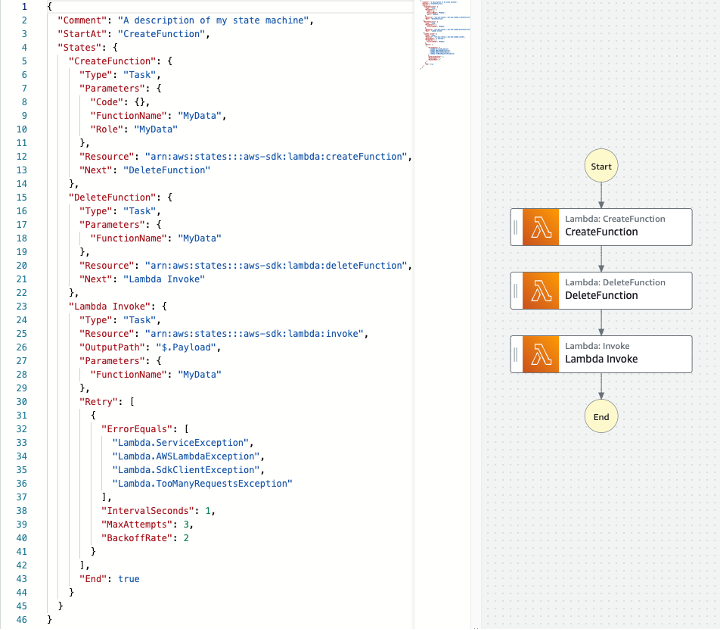Select the CreateFunction state label in graph

[601, 232]
